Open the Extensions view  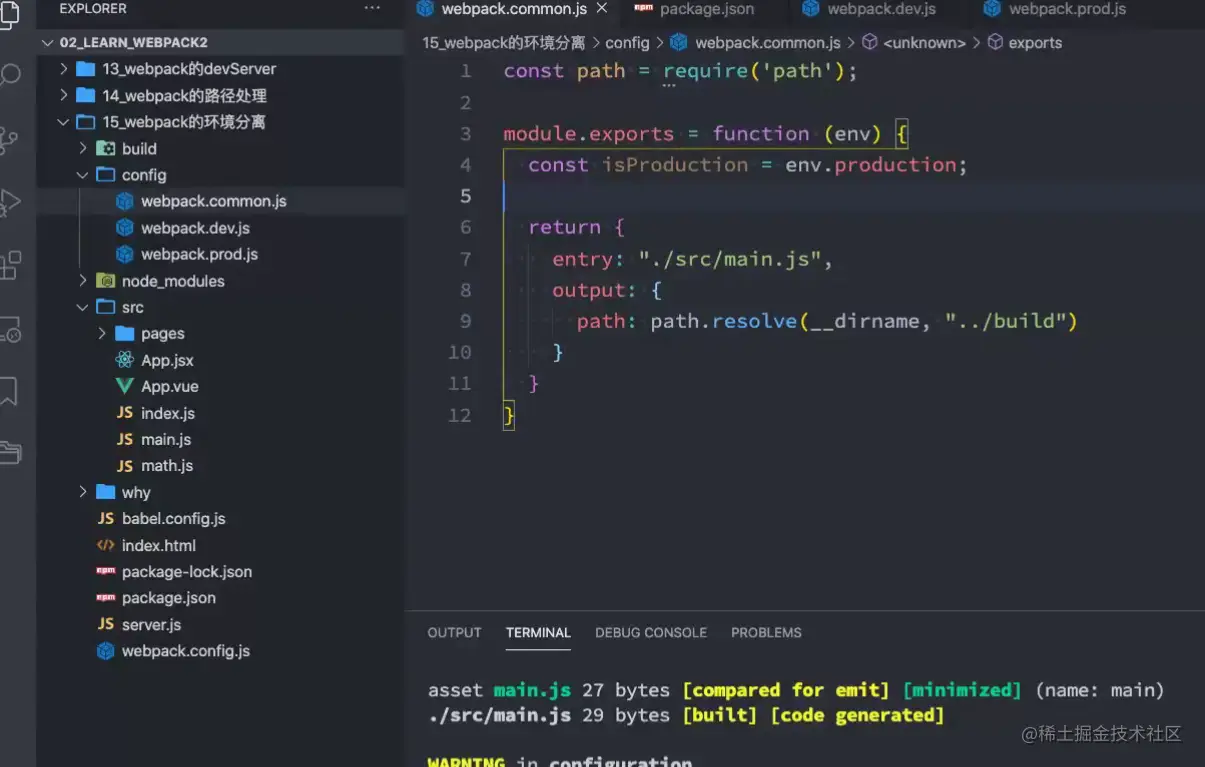10,265
